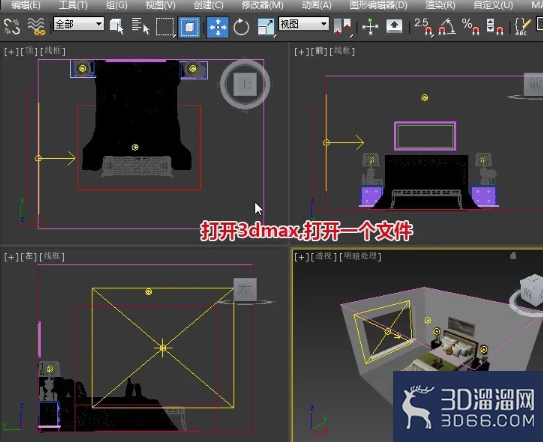This screenshot has height=442, width=543.
Task: Open the 创建(C) menu
Action: (208, 5)
